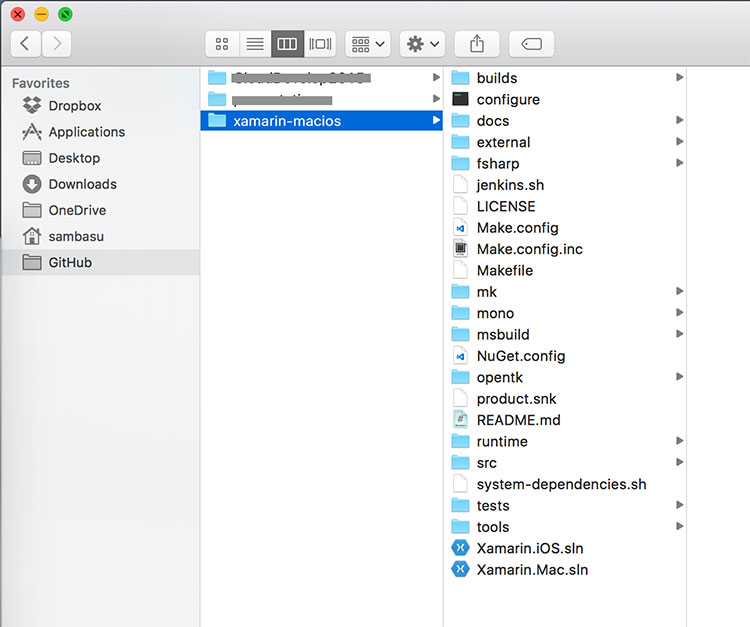
Task: Select the second blurred folder row
Action: [321, 99]
